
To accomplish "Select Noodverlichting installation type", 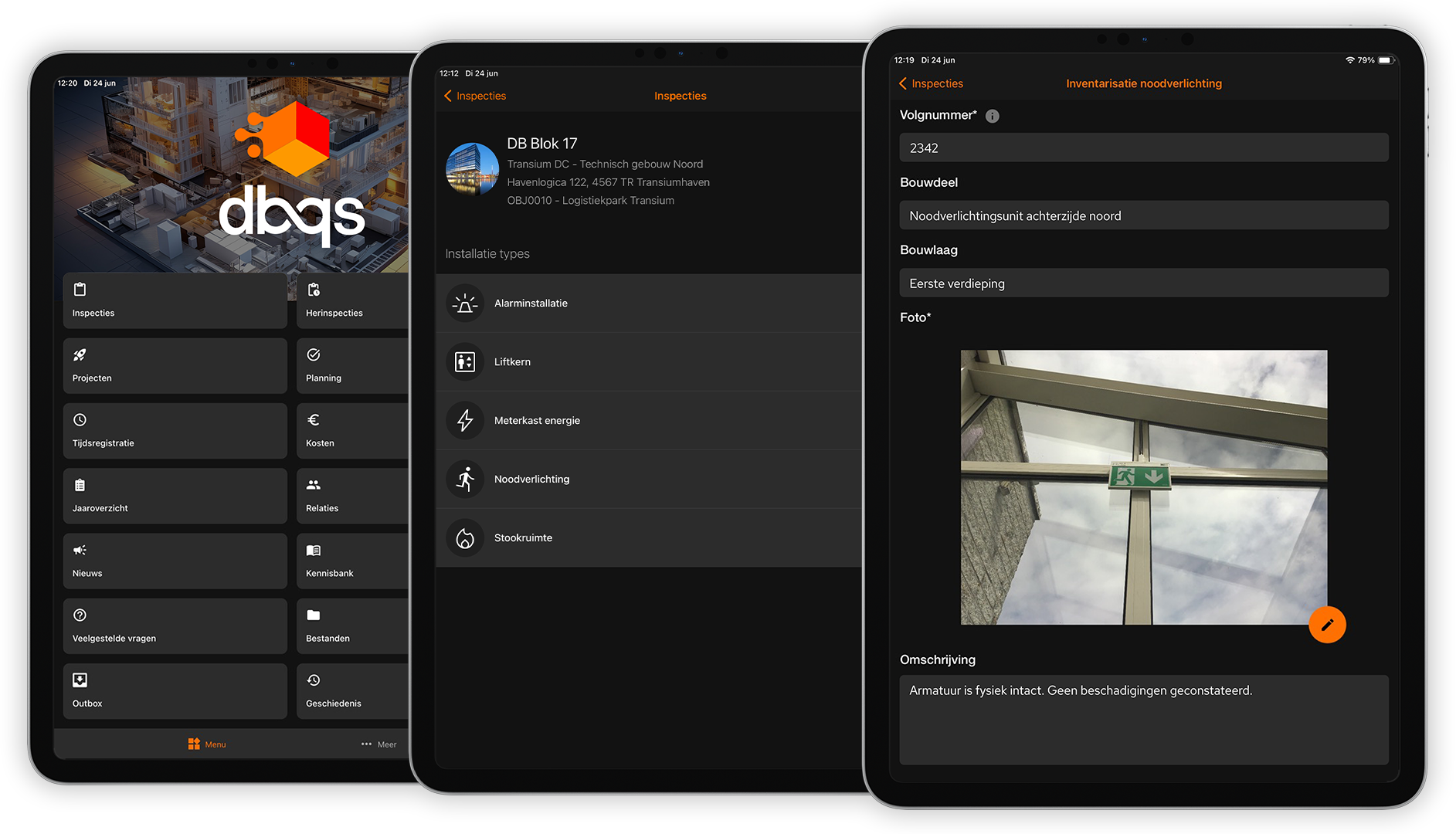I will point(649,479).
